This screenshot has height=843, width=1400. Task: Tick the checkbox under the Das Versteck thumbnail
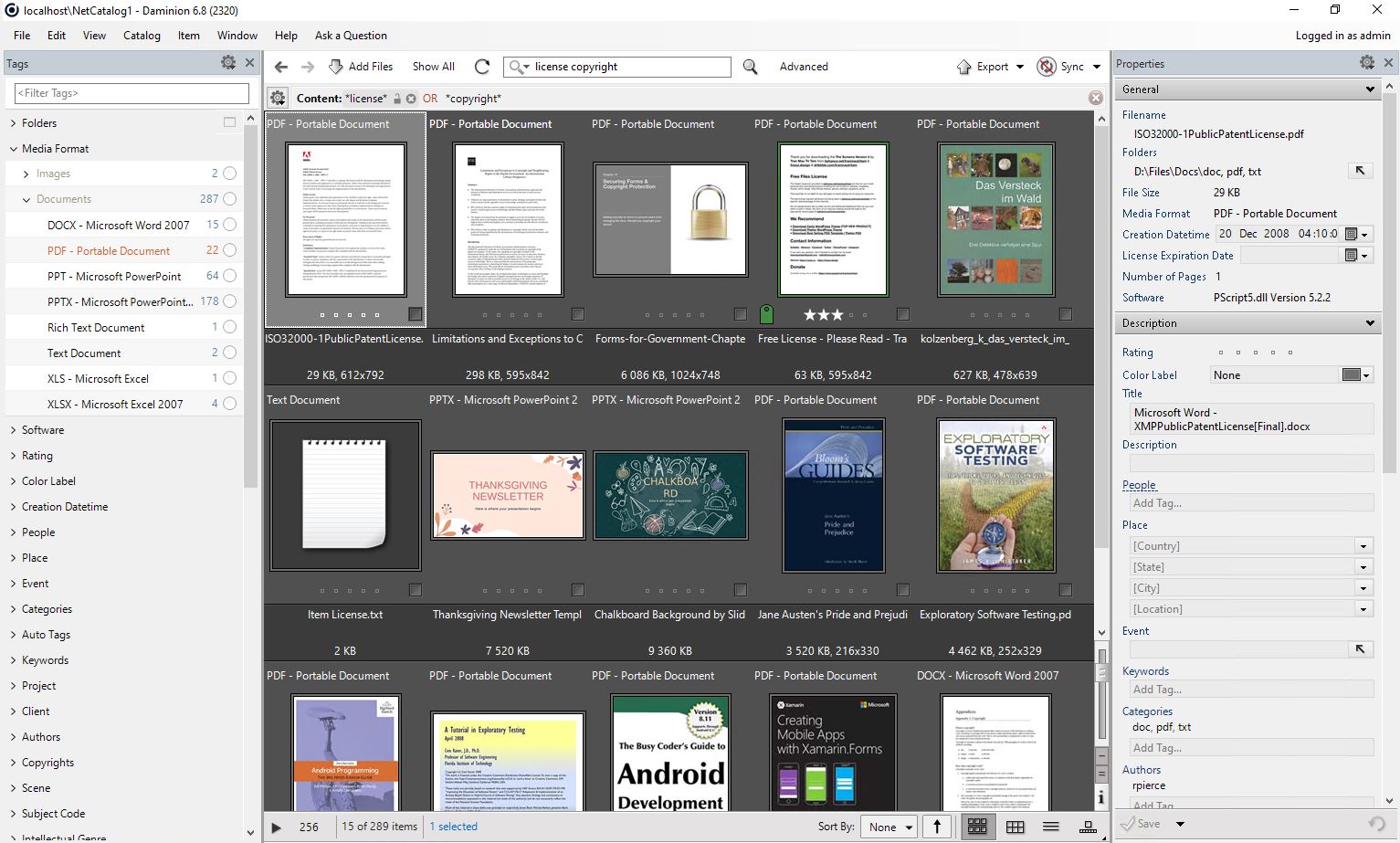(1065, 313)
